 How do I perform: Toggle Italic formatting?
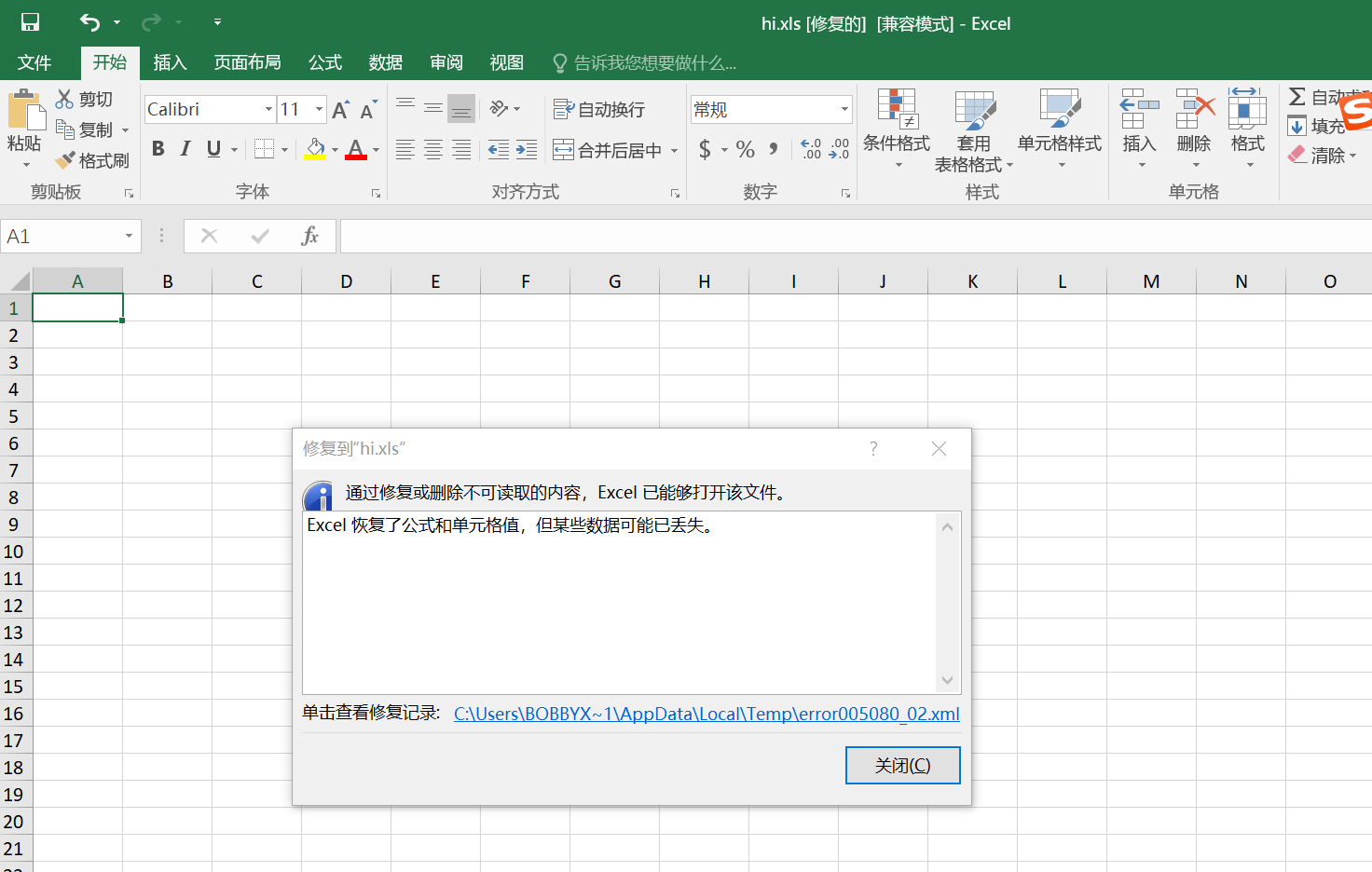185,149
